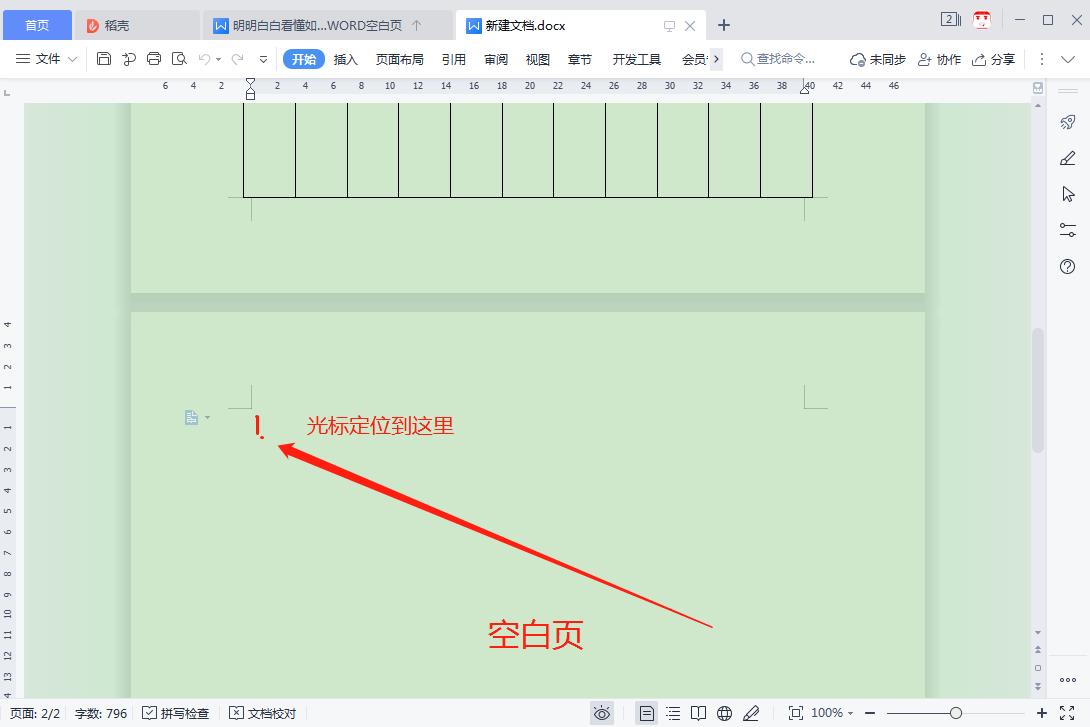
Task: Open the print preview tool
Action: (179, 60)
